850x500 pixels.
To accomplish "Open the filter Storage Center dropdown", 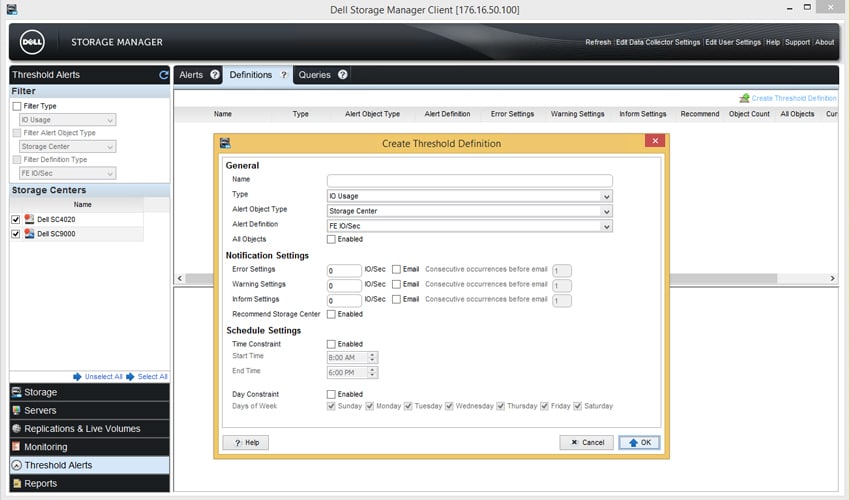I will 68,146.
